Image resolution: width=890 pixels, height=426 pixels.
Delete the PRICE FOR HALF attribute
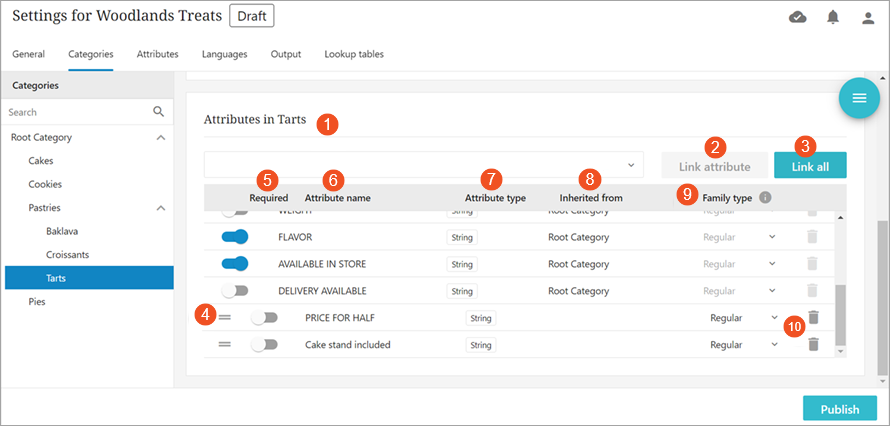tap(813, 317)
